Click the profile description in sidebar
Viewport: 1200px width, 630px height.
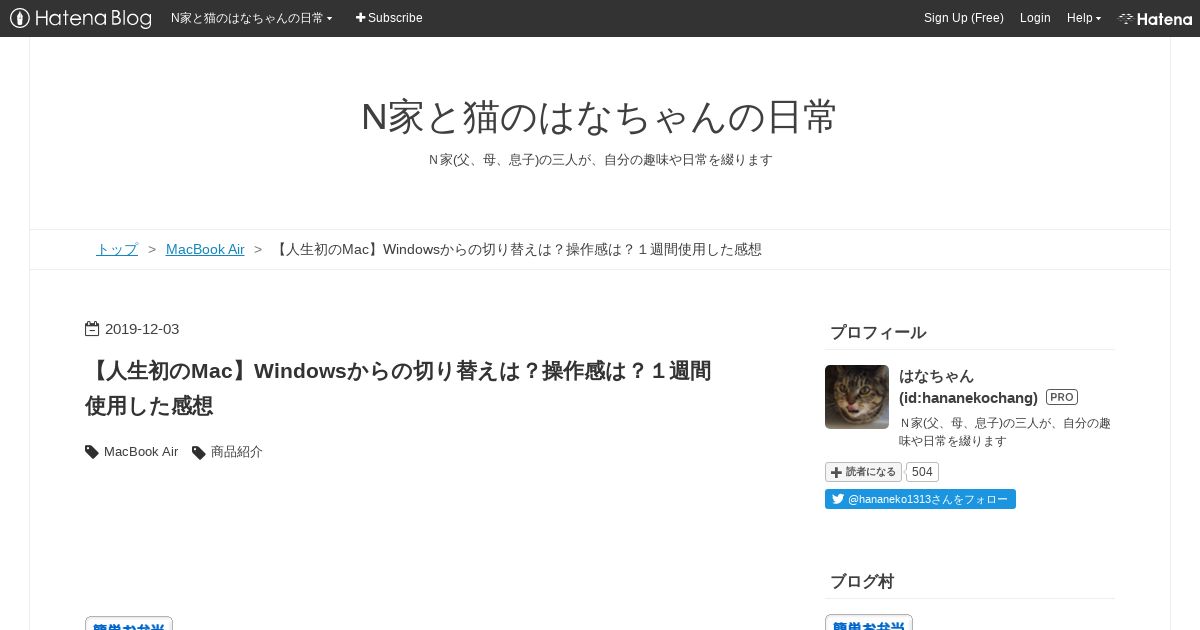(1005, 432)
